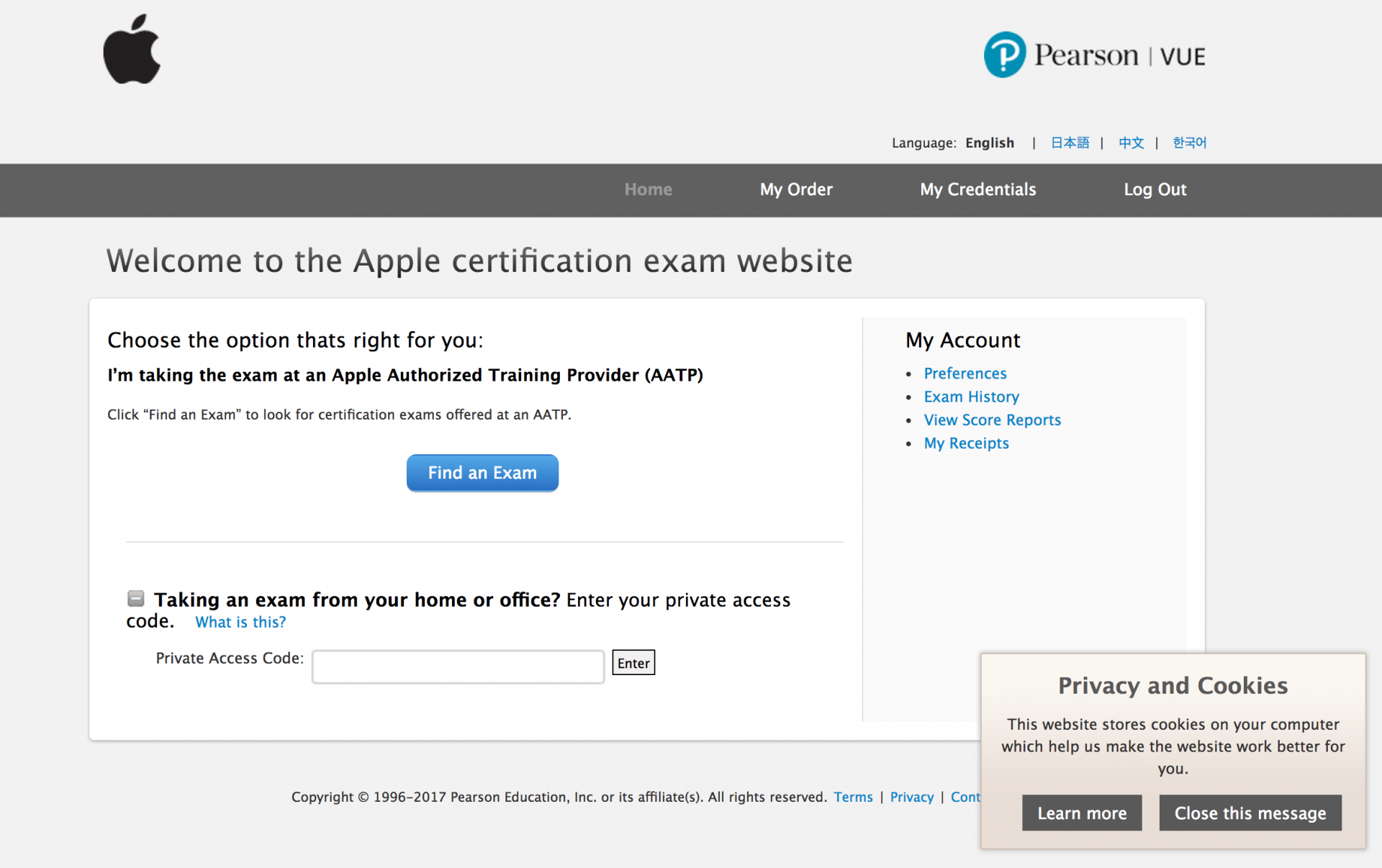Close this message in the cookie popup
Image resolution: width=1382 pixels, height=868 pixels.
(x=1250, y=813)
